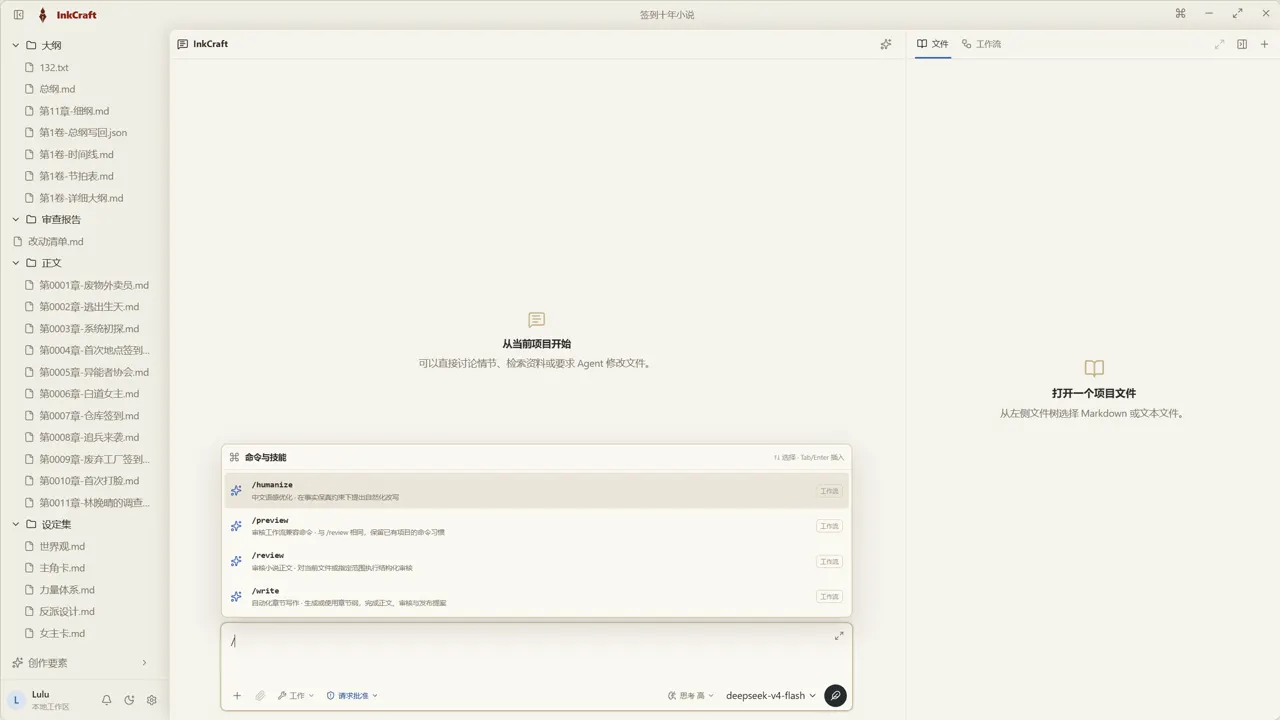Select the /review command
Screen dimensions: 1280x720
(537, 561)
